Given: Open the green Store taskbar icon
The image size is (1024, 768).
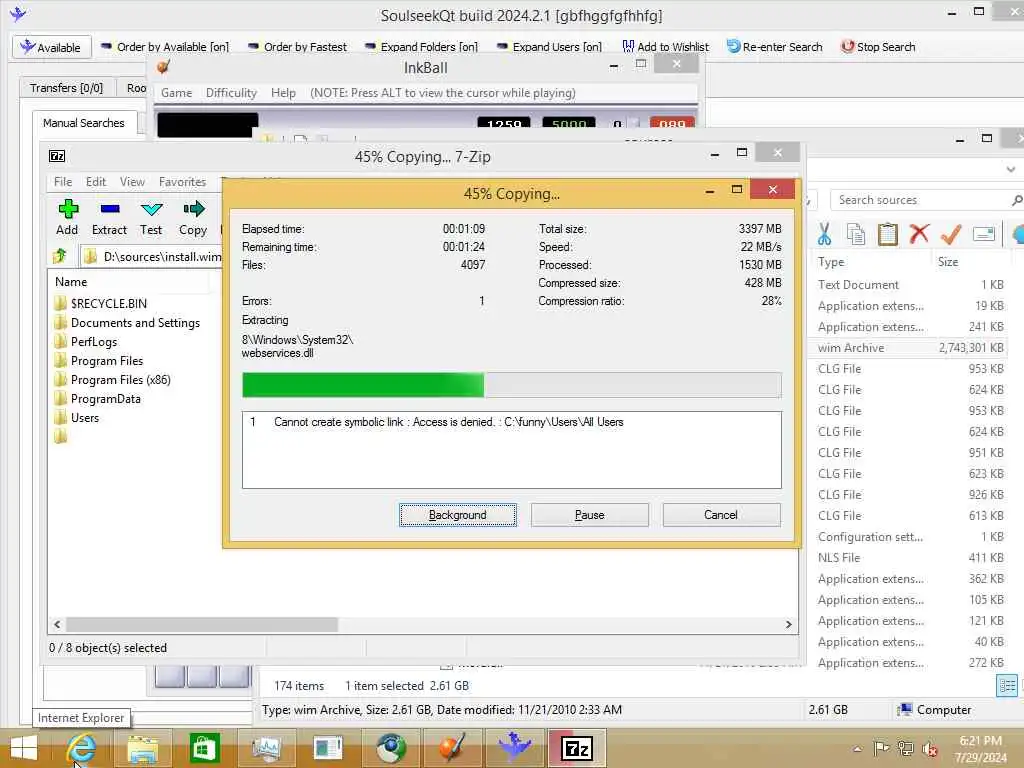Looking at the screenshot, I should point(204,748).
